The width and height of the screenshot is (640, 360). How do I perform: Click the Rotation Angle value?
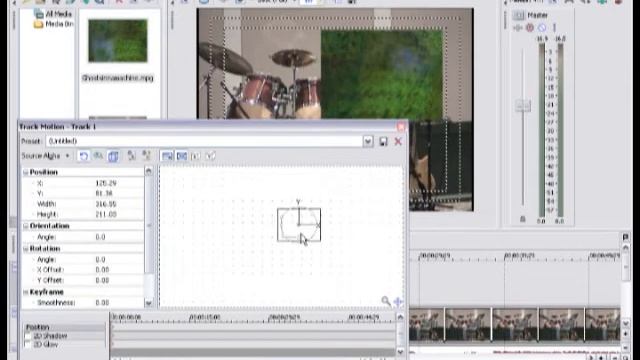click(100, 260)
